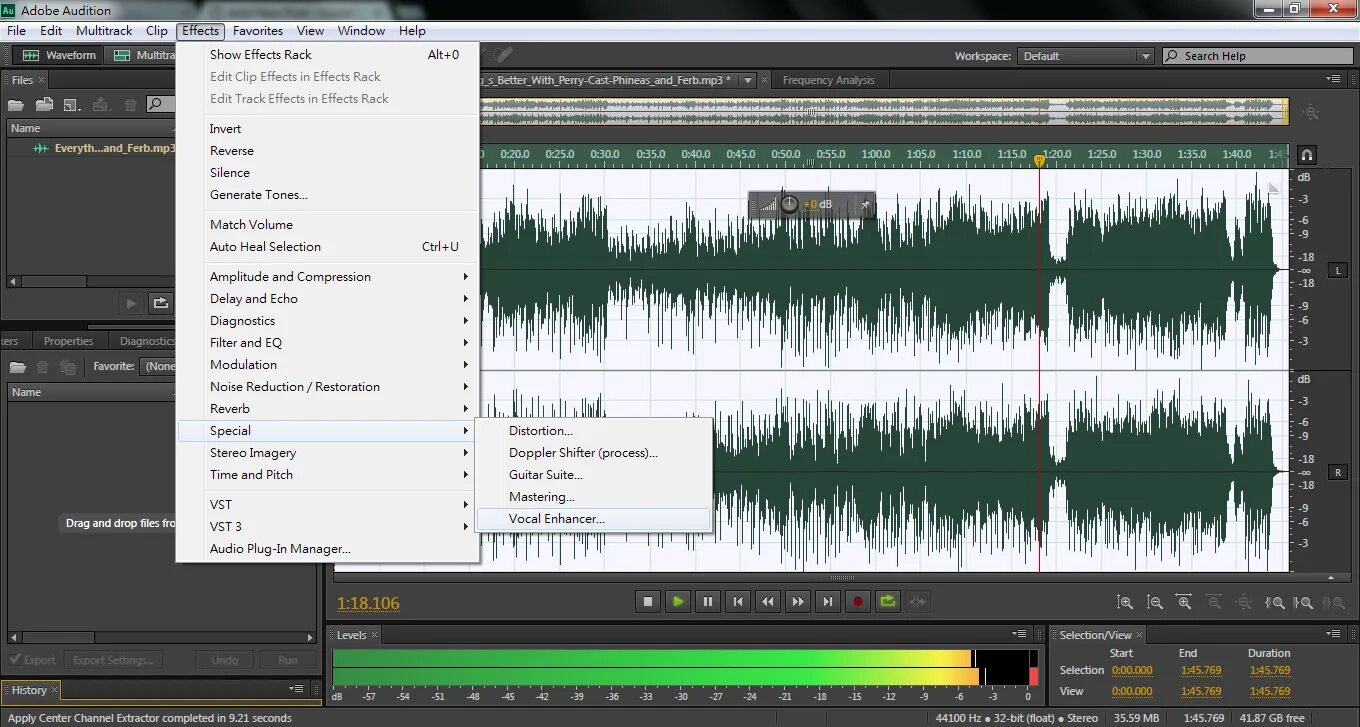Choose Noise Reduction / Restoration submenu

point(328,386)
